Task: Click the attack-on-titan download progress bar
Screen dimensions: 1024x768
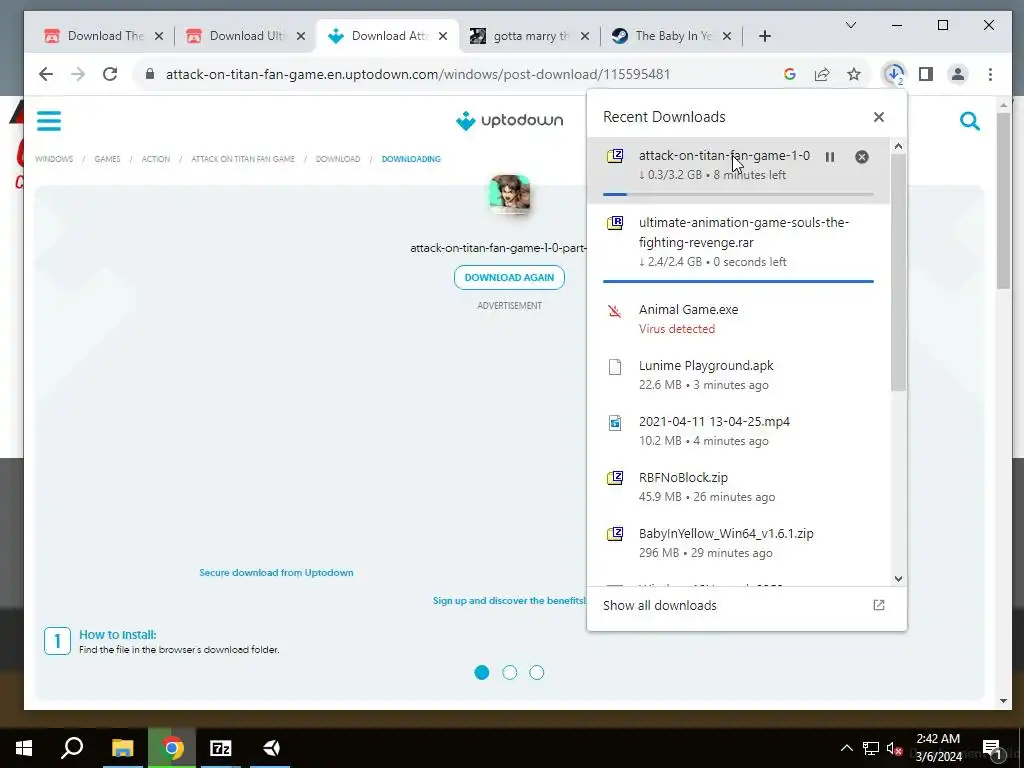Action: coord(739,194)
